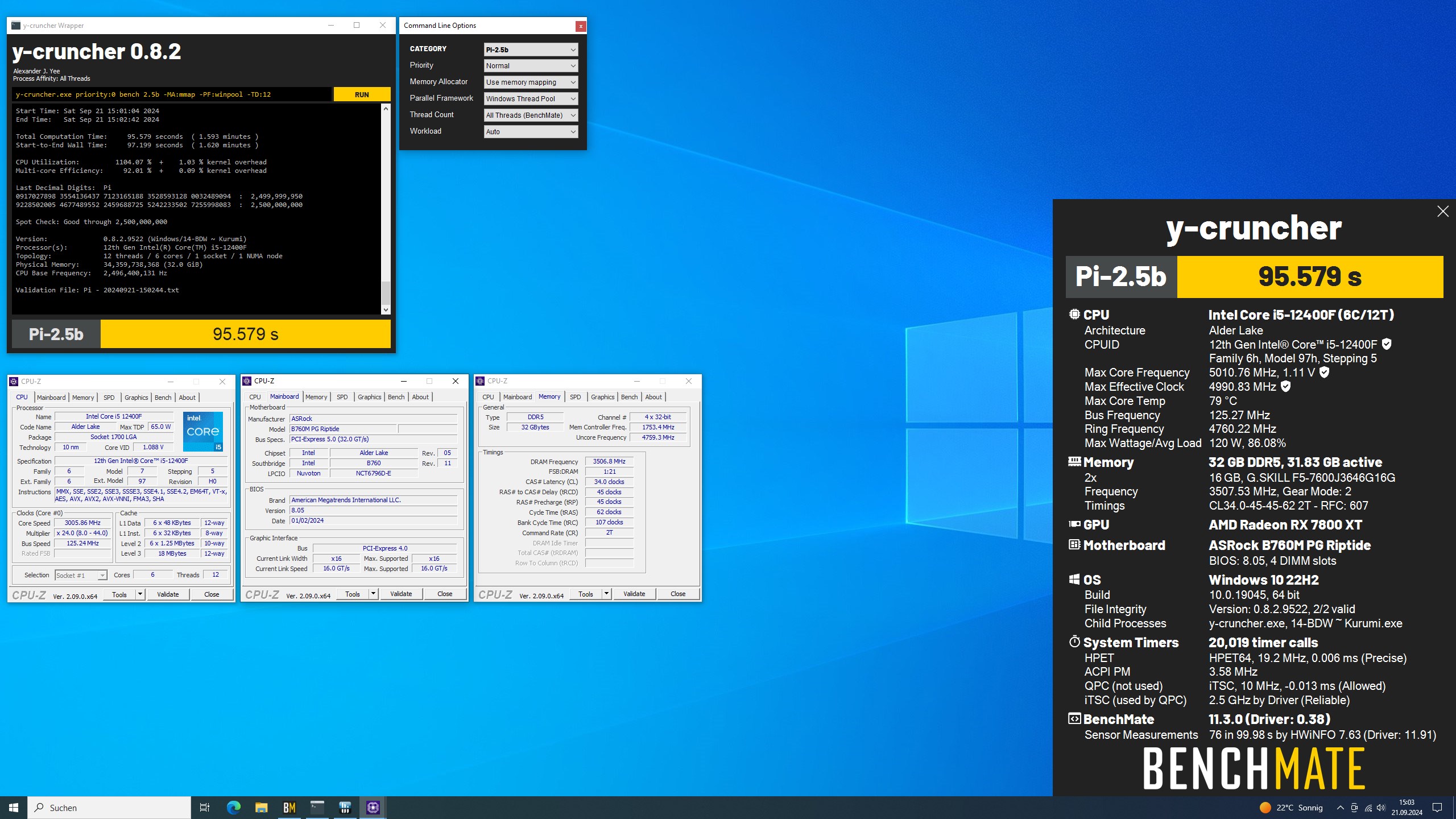Click the Motherboard icon in the BenchMate panel
This screenshot has height=819, width=1456.
point(1074,545)
